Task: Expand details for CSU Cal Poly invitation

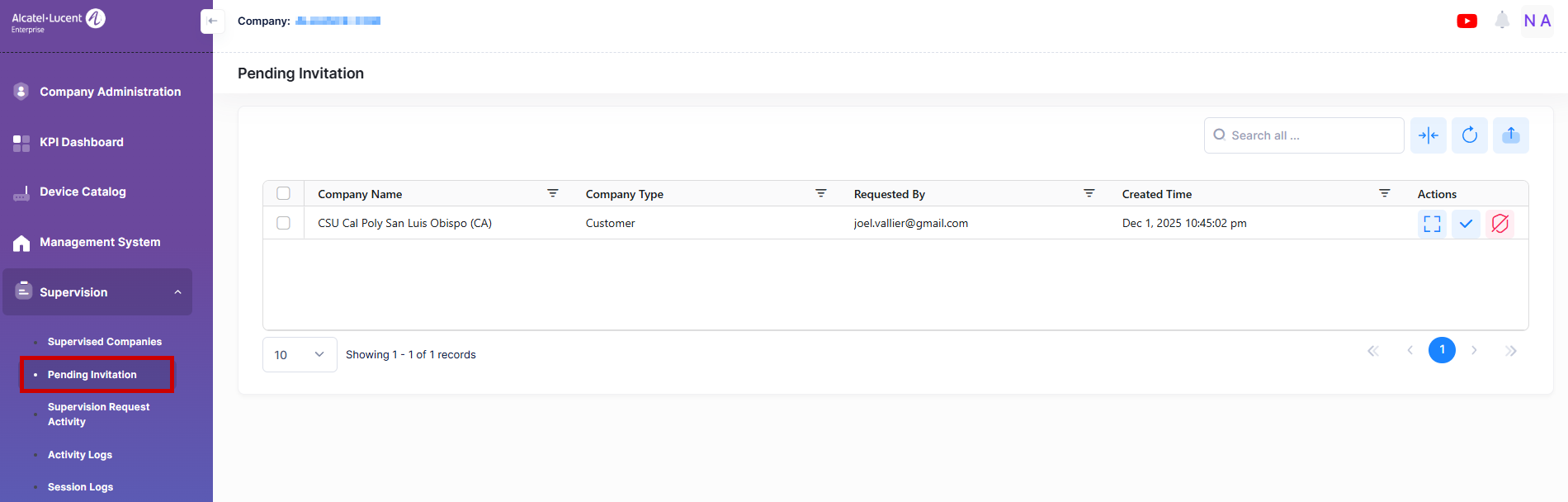Action: click(x=1432, y=224)
